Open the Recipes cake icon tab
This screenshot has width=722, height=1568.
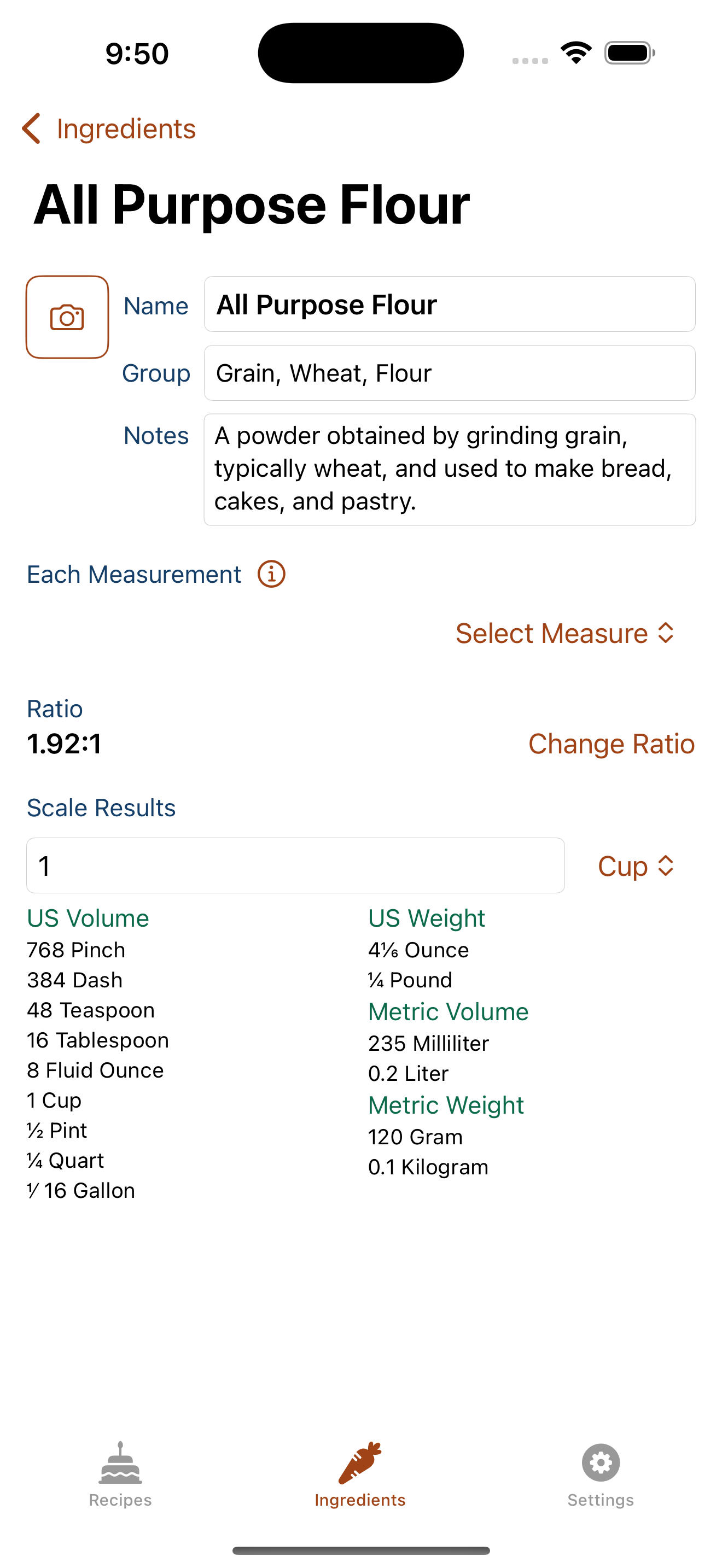tap(120, 1462)
